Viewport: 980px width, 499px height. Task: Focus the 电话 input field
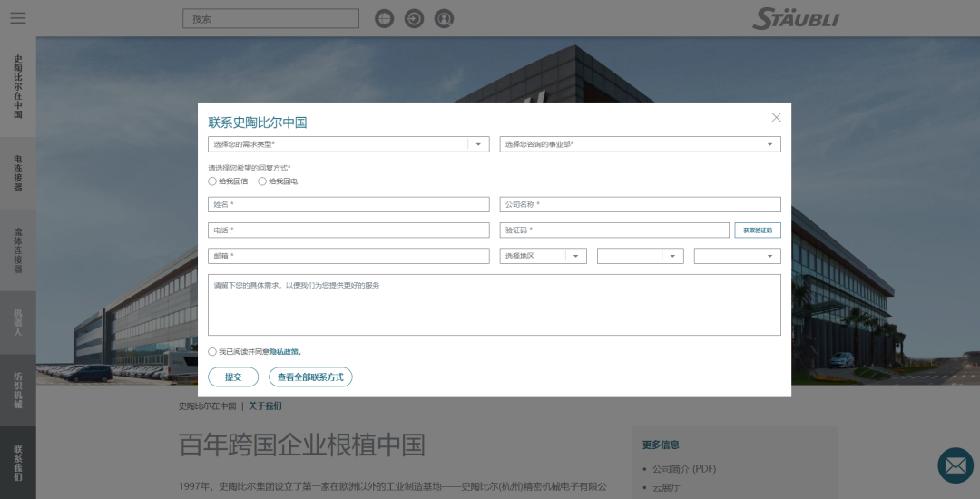349,230
